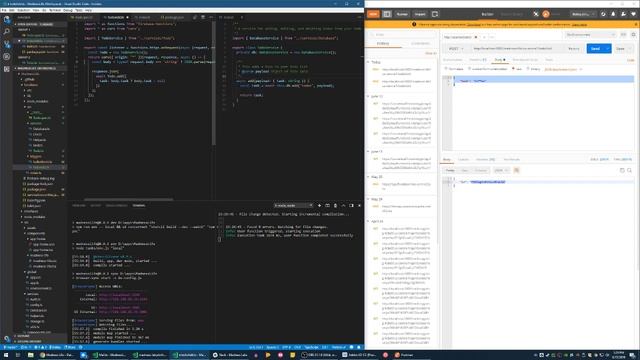The image size is (640, 360).
Task: Click the editor horizontal scrollbar
Action: 129,199
